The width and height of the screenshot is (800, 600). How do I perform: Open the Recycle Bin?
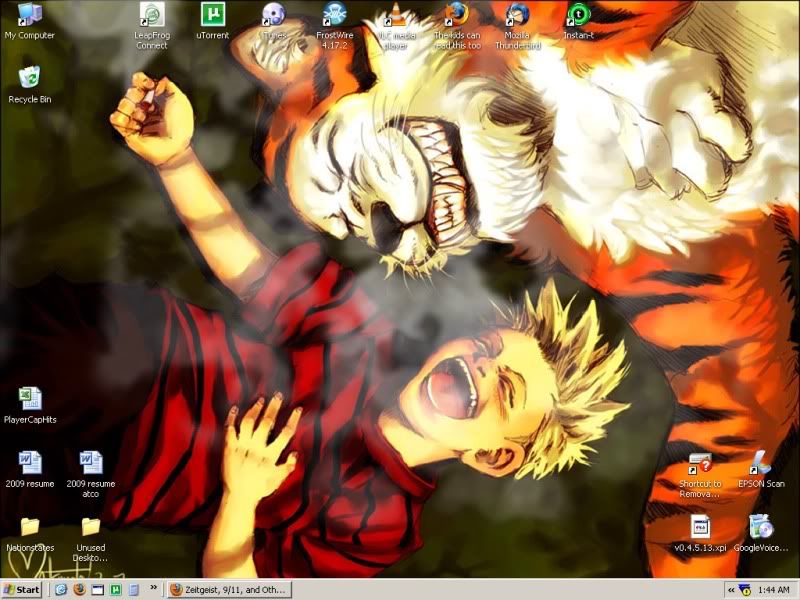pos(30,85)
